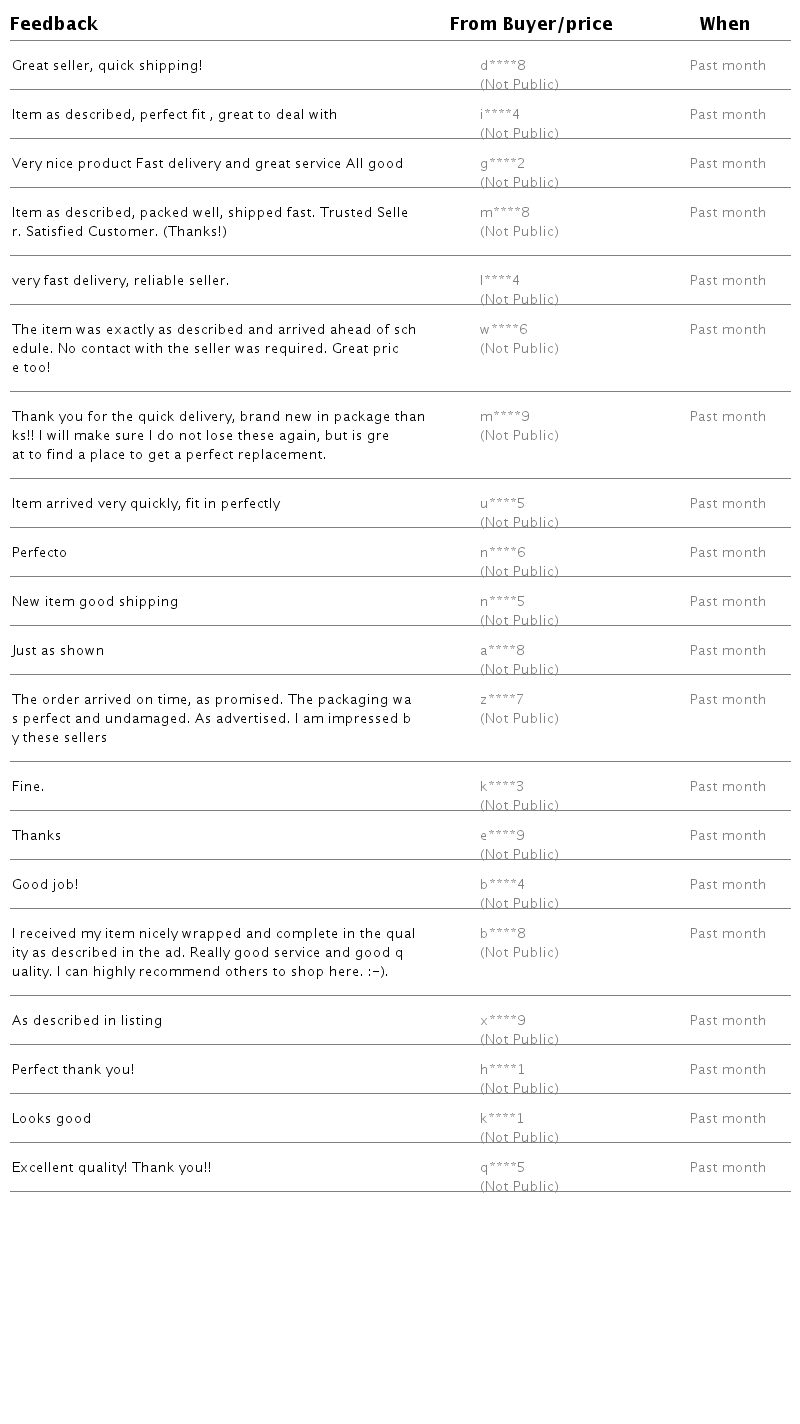
Task: Click buyer name w****6
Action: click(x=503, y=330)
